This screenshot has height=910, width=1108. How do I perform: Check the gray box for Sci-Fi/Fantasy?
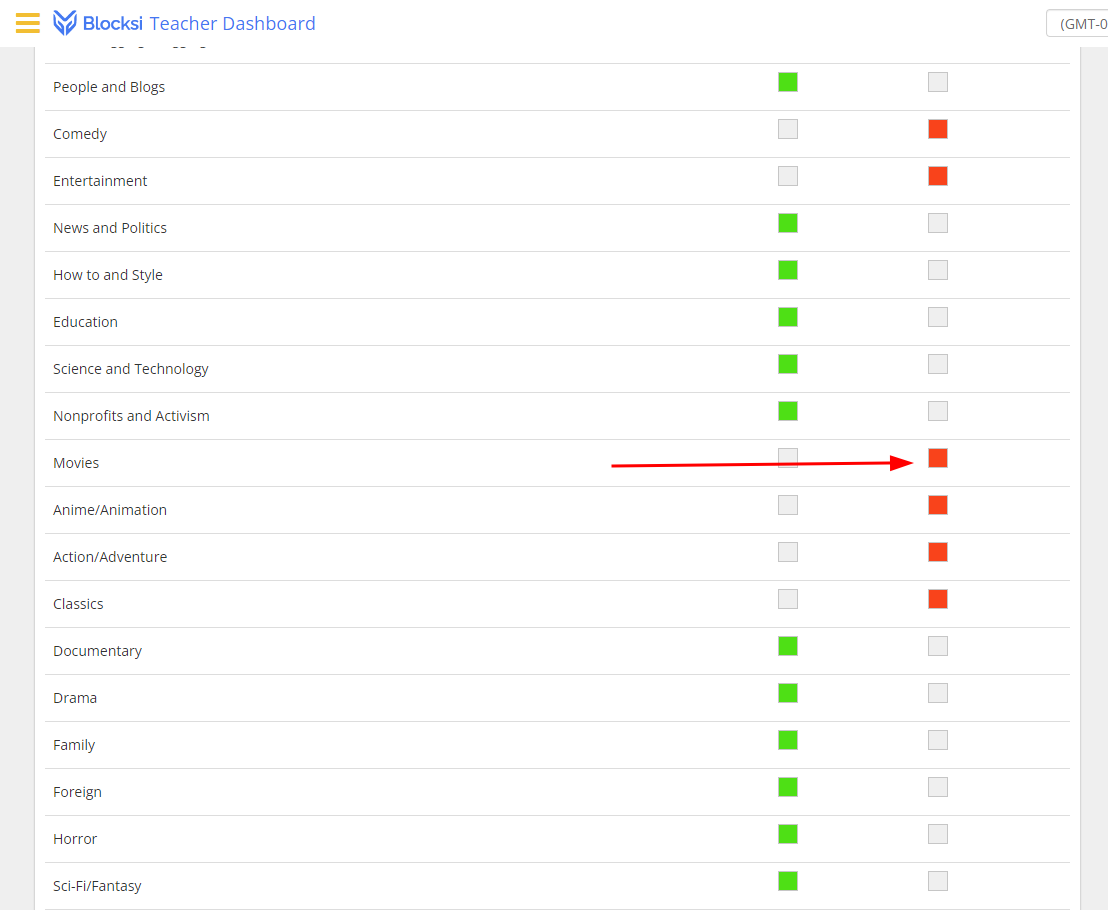click(938, 881)
